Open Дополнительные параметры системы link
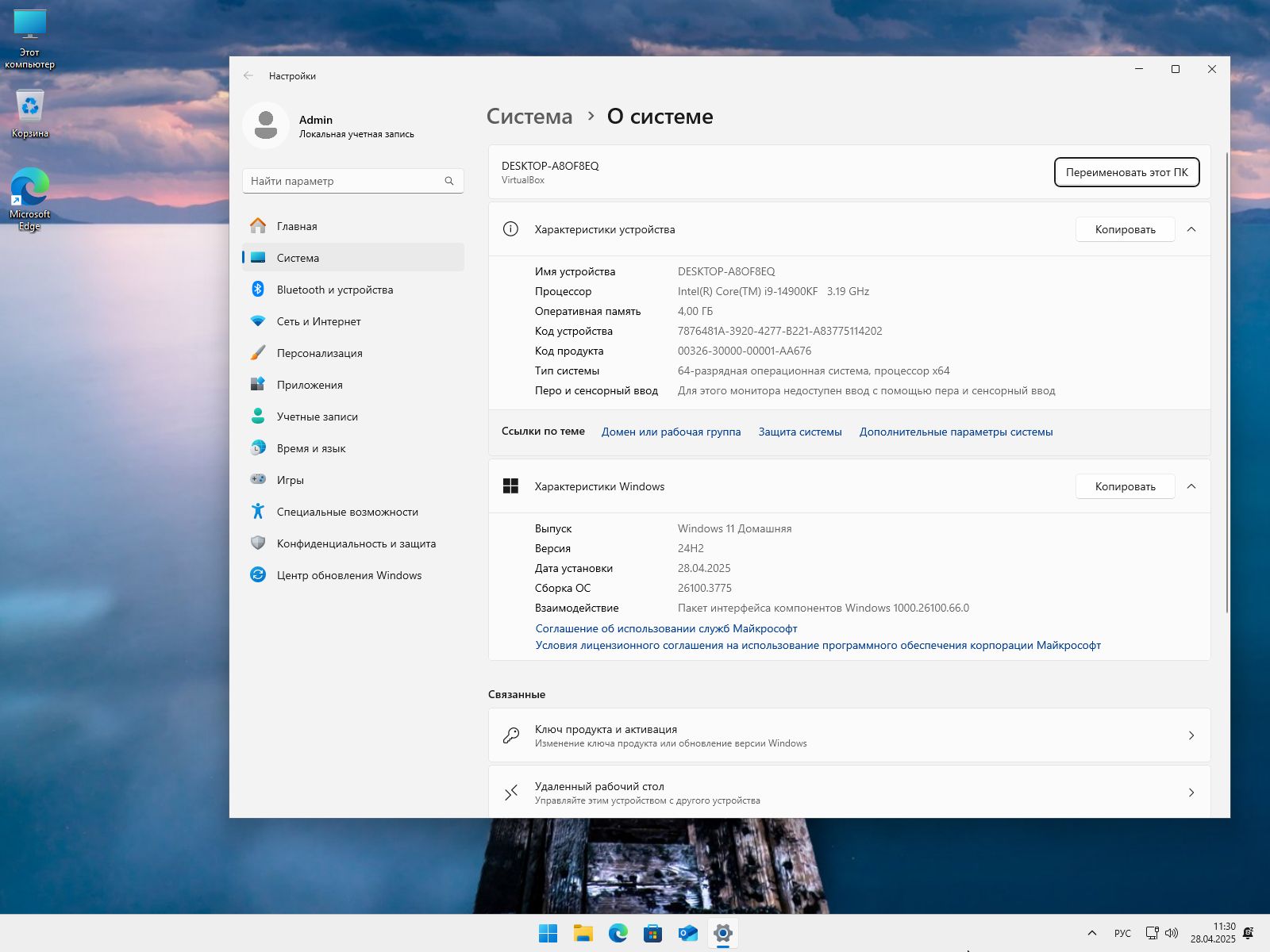The image size is (1270, 952). [x=956, y=432]
